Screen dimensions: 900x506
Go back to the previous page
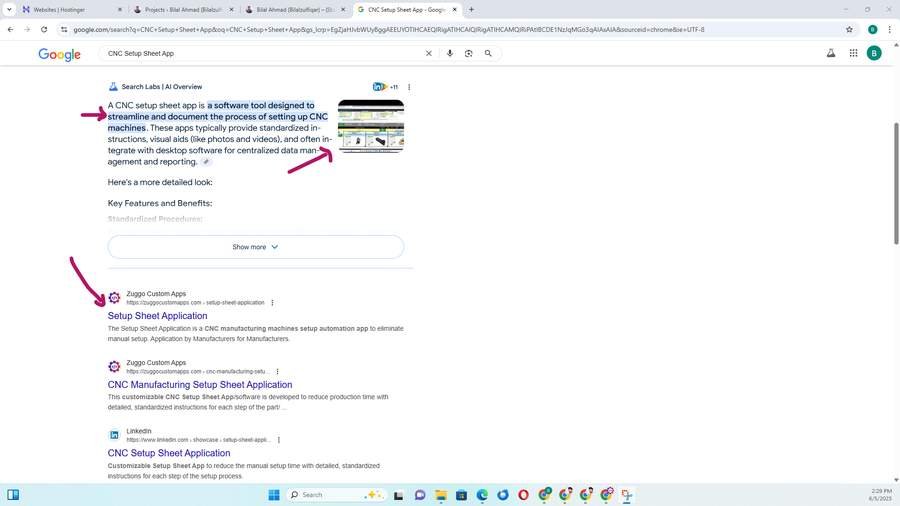[x=10, y=29]
